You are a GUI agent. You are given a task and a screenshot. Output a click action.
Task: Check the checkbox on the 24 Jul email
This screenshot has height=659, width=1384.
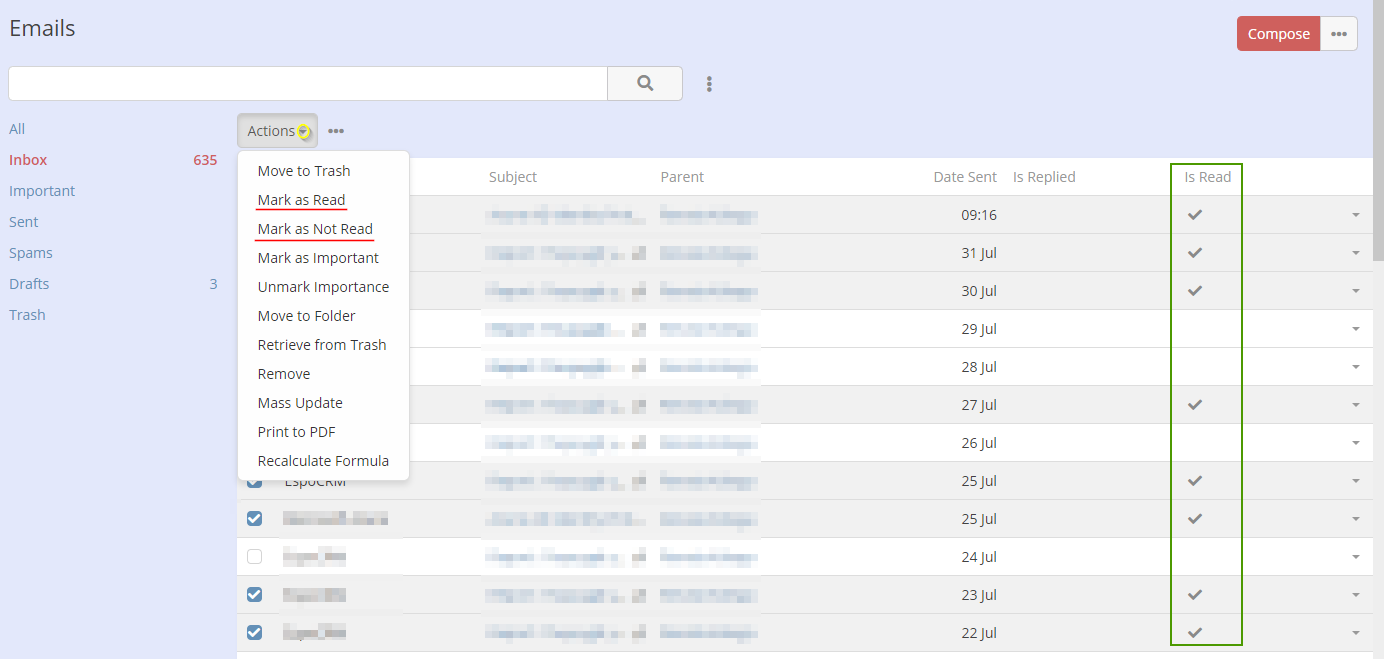pyautogui.click(x=255, y=557)
